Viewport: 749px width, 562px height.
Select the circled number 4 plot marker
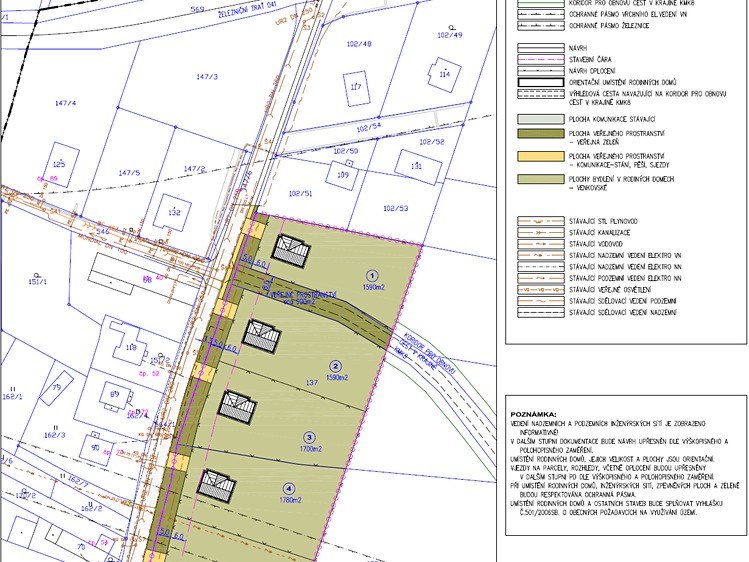pyautogui.click(x=289, y=488)
